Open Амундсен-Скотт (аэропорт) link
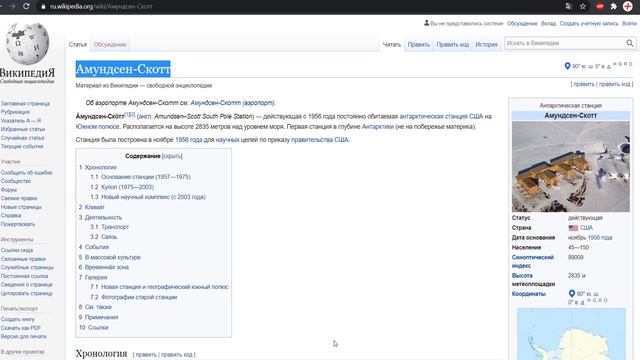Image resolution: width=640 pixels, height=360 pixels. click(232, 103)
